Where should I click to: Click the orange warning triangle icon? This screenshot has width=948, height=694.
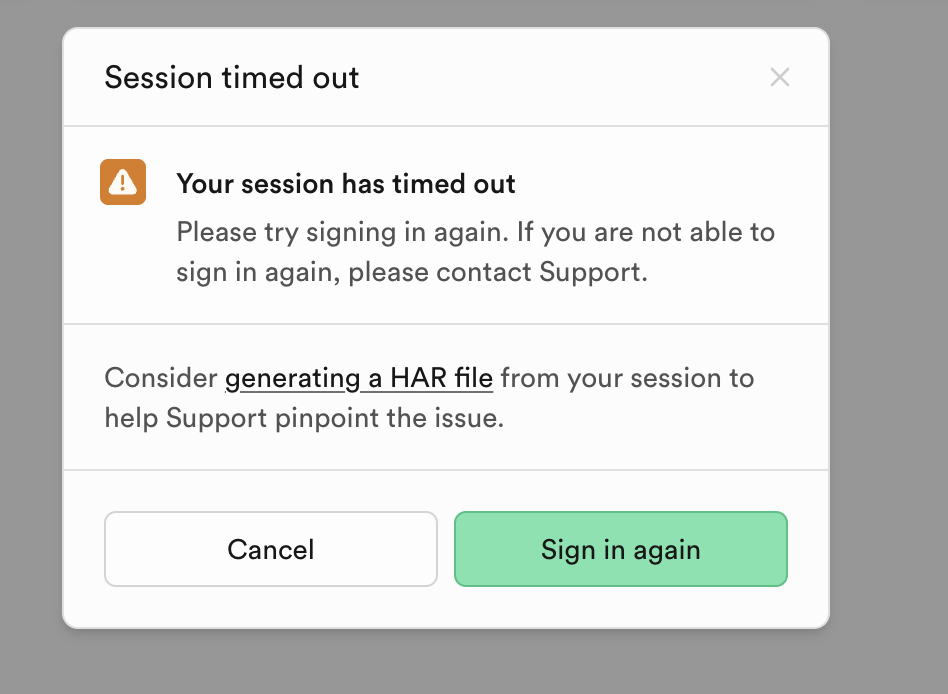123,182
